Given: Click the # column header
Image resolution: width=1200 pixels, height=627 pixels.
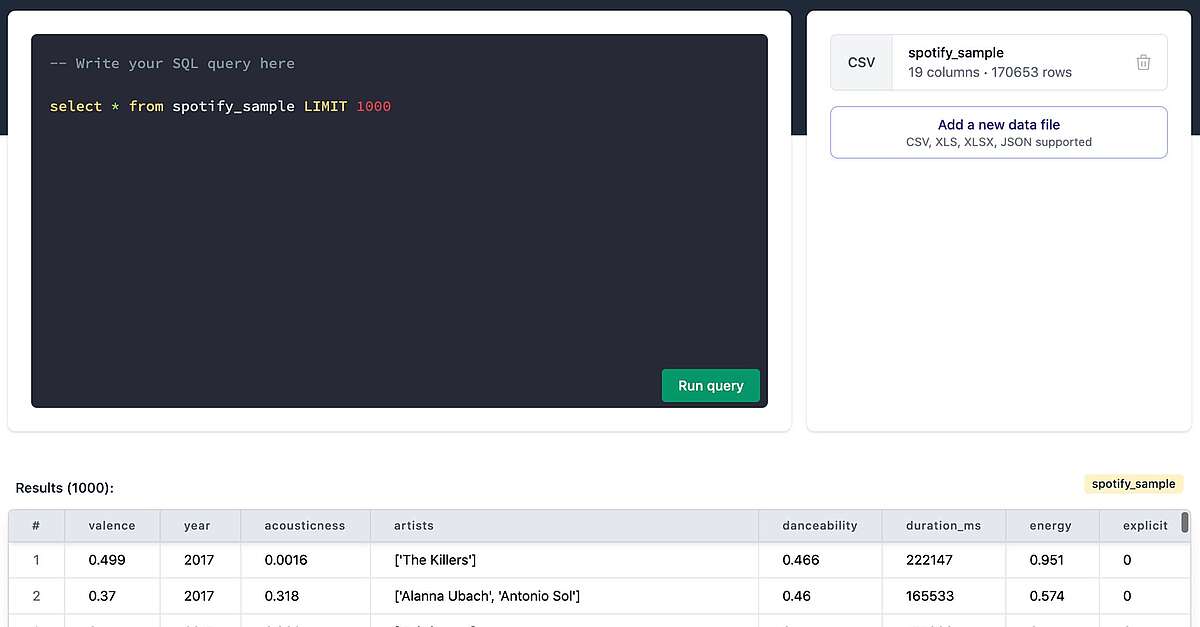Looking at the screenshot, I should point(36,525).
